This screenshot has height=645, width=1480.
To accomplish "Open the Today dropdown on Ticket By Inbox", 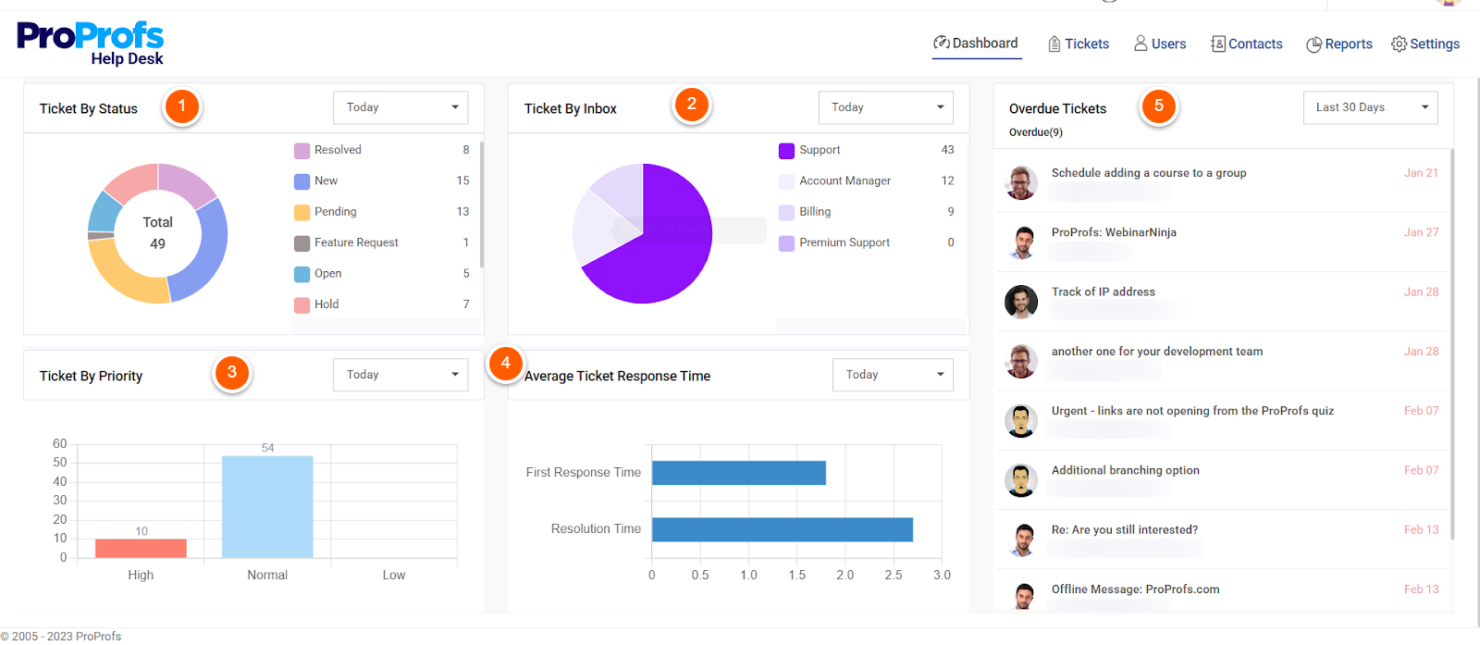I will point(885,107).
